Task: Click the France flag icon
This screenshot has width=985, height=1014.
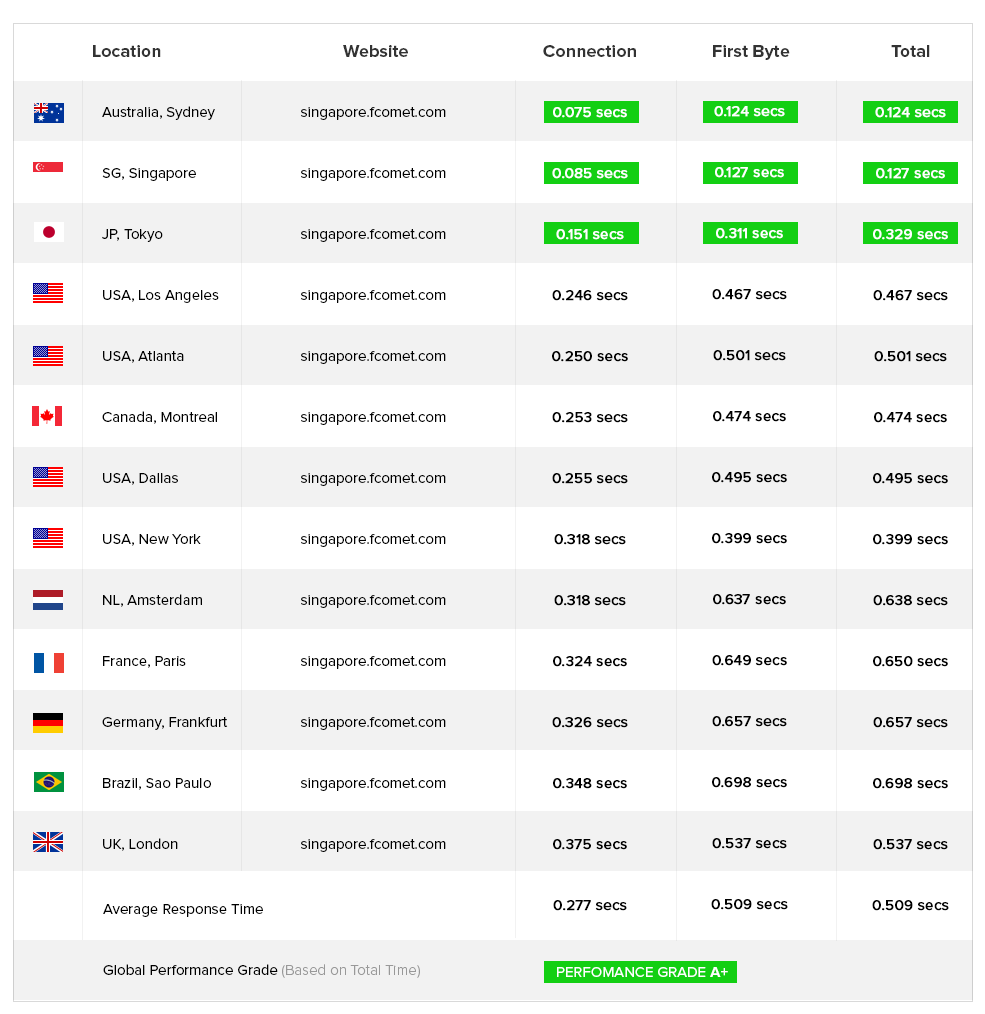Action: tap(48, 662)
